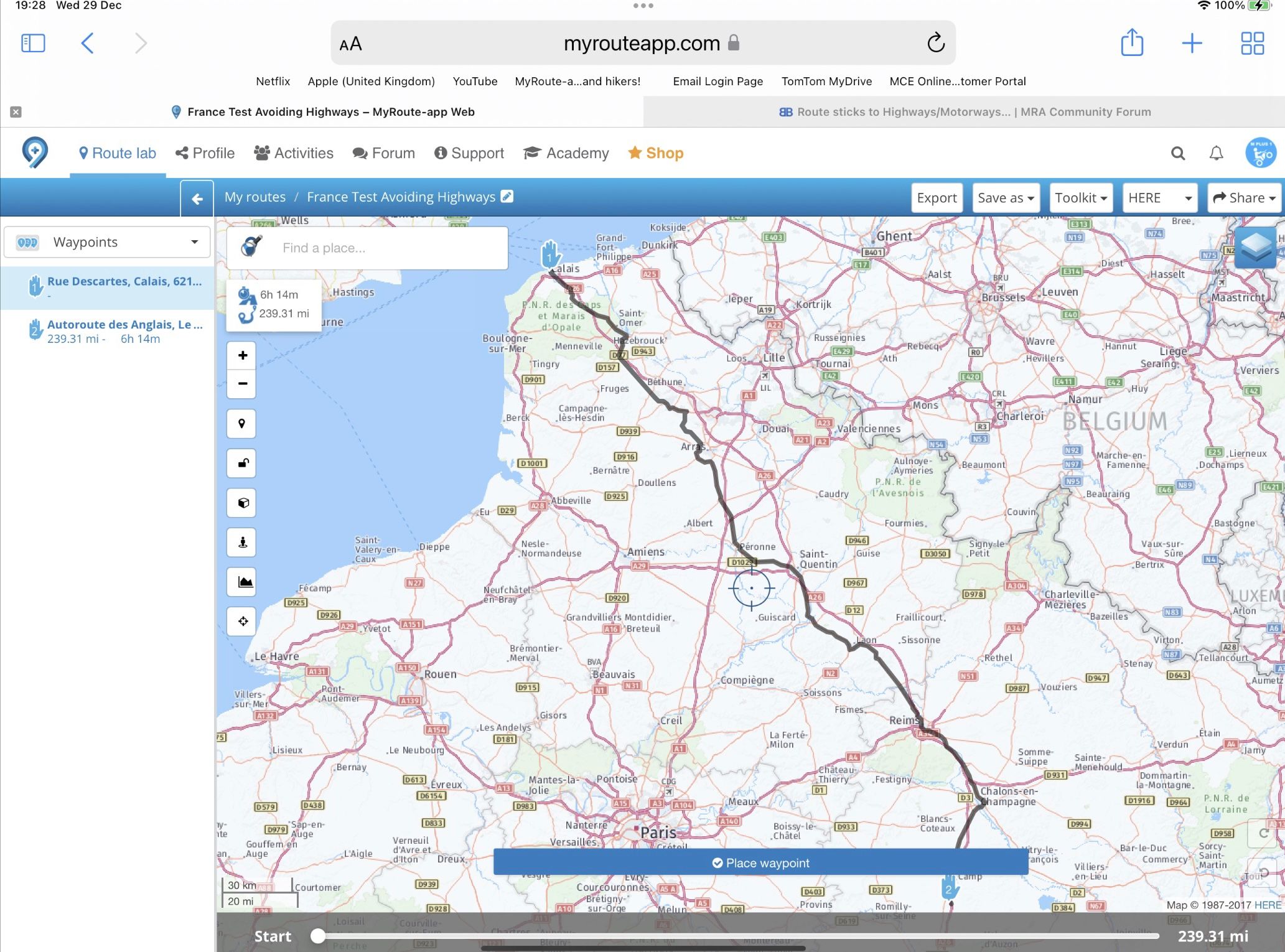Open the MyRoute-app and hikers bookmark
Screen dimensions: 1285x952
click(577, 82)
